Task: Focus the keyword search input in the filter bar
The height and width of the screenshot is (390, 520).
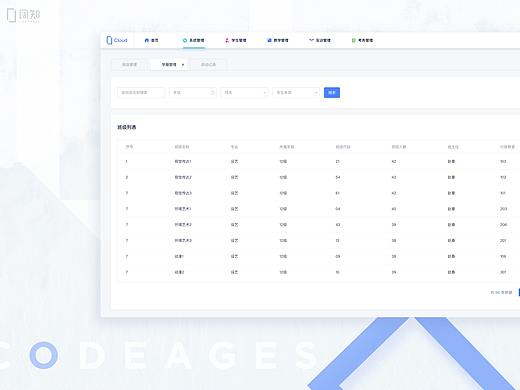Action: click(x=141, y=92)
